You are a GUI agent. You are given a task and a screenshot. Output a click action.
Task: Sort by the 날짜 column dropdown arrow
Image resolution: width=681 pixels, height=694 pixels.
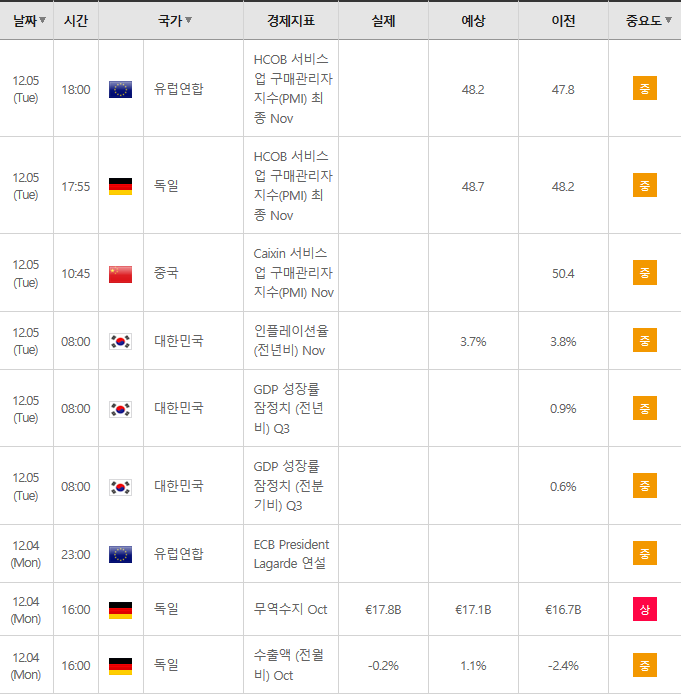42,20
